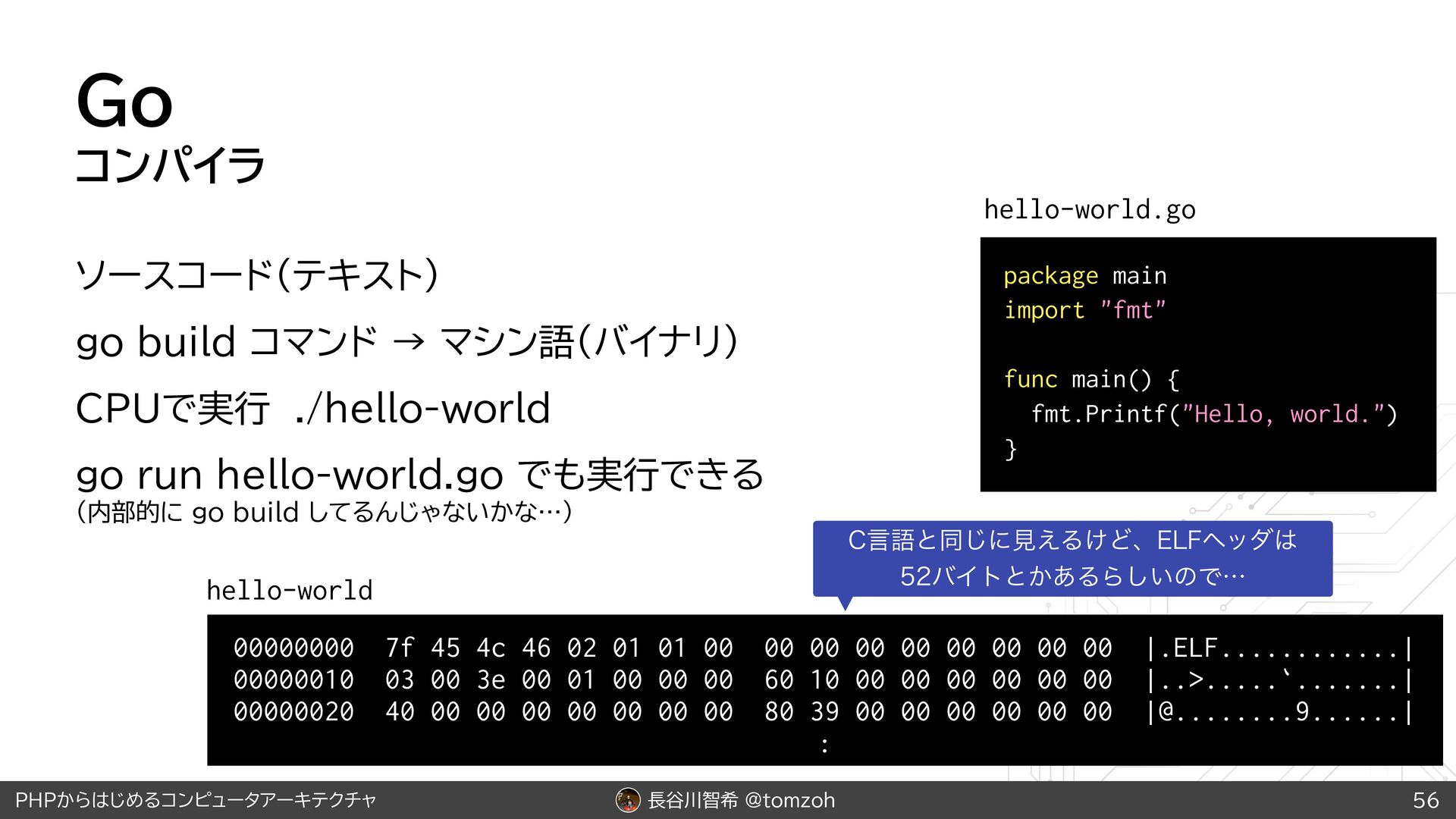Click the presenter avatar icon in footer
This screenshot has height=819, width=1456.
[x=628, y=800]
